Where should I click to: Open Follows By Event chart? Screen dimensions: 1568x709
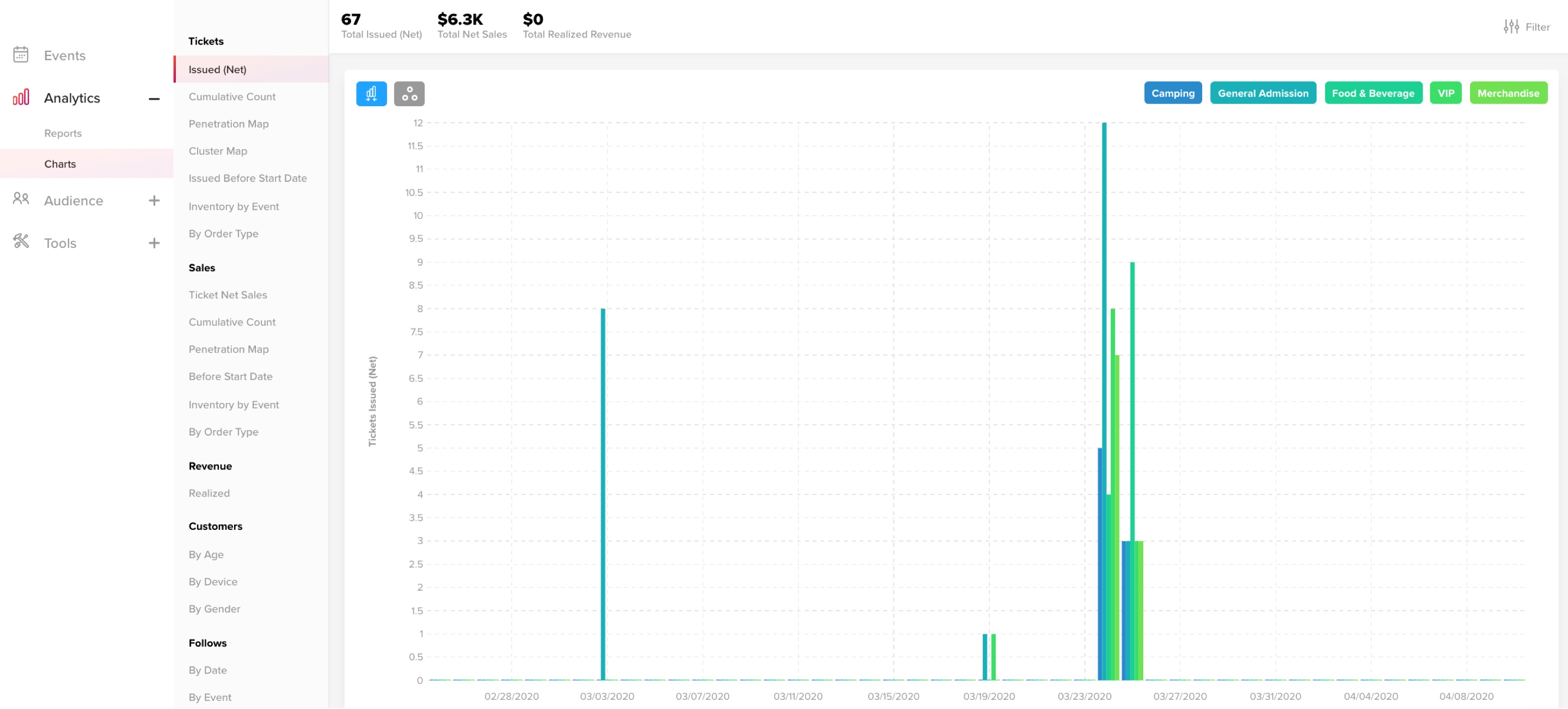(x=210, y=698)
